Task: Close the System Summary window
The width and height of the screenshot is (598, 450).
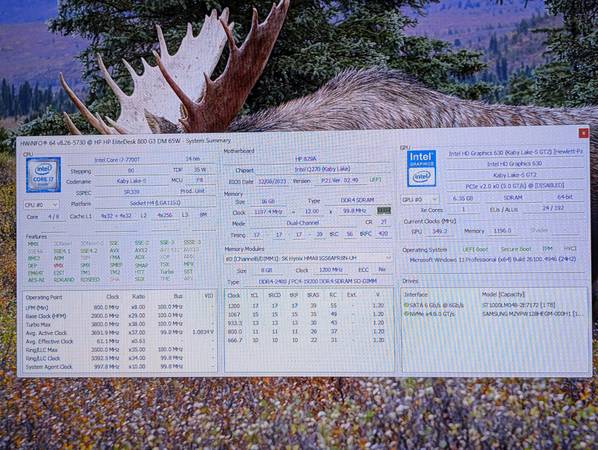Action: click(x=583, y=133)
